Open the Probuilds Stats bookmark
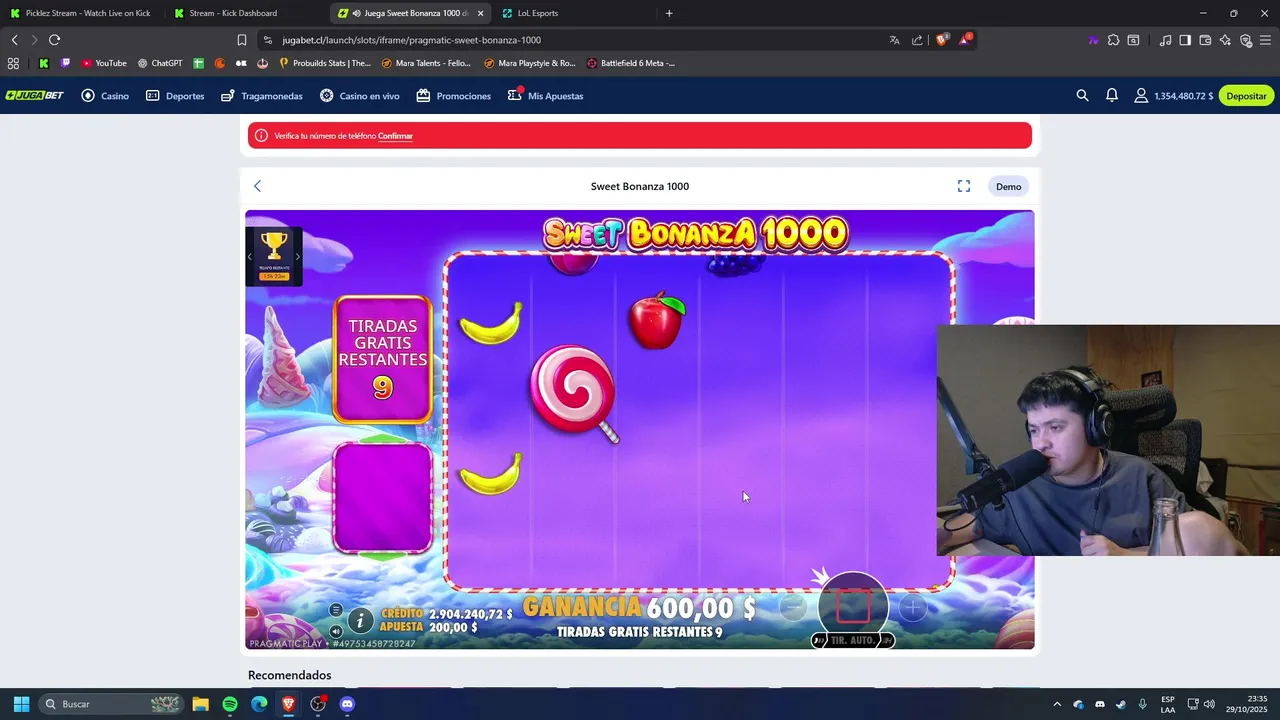This screenshot has height=720, width=1280. coord(325,63)
